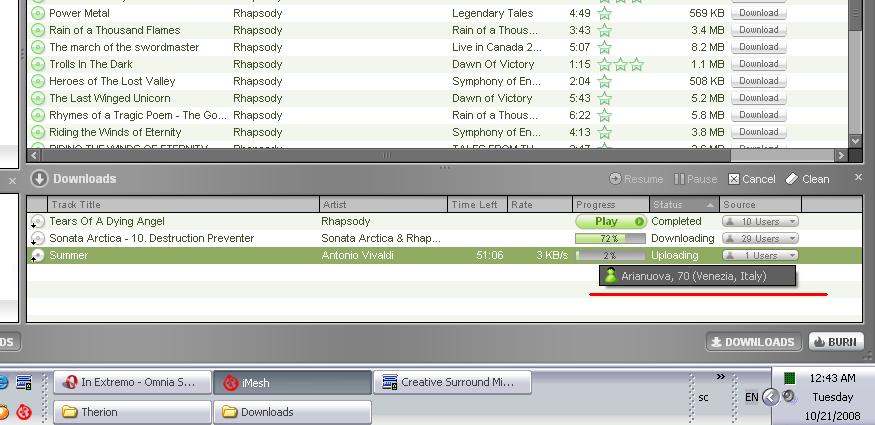The image size is (875, 425).
Task: Click the star on the Heroes of The Lost Valley row
Action: (604, 81)
